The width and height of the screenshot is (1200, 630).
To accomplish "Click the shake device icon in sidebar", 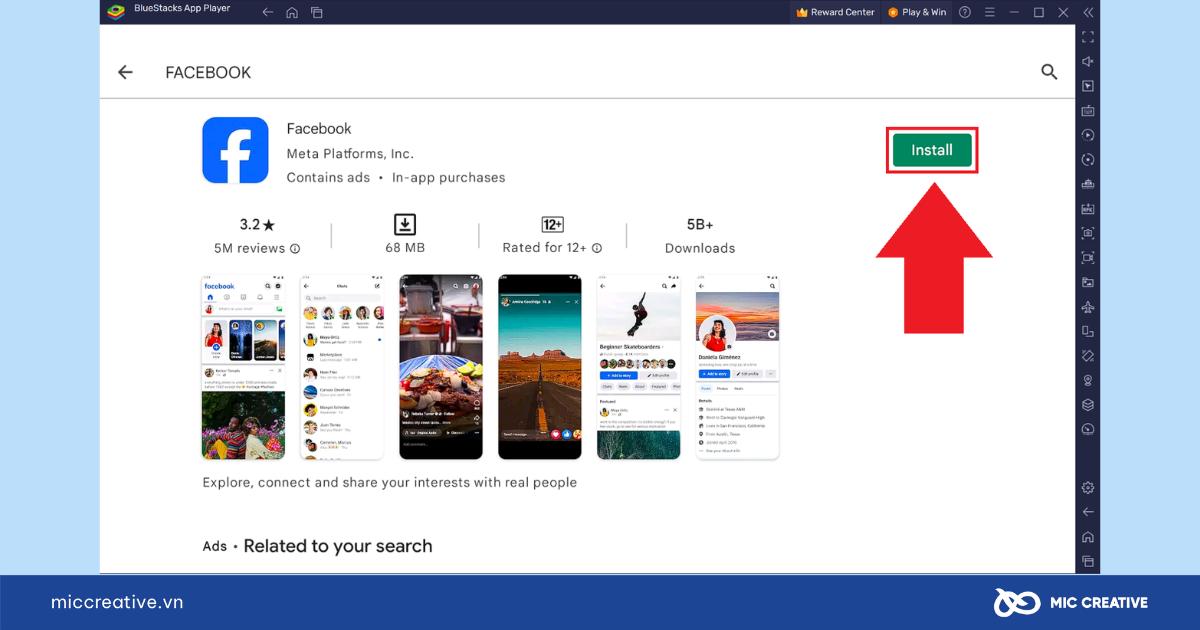I will click(1088, 355).
